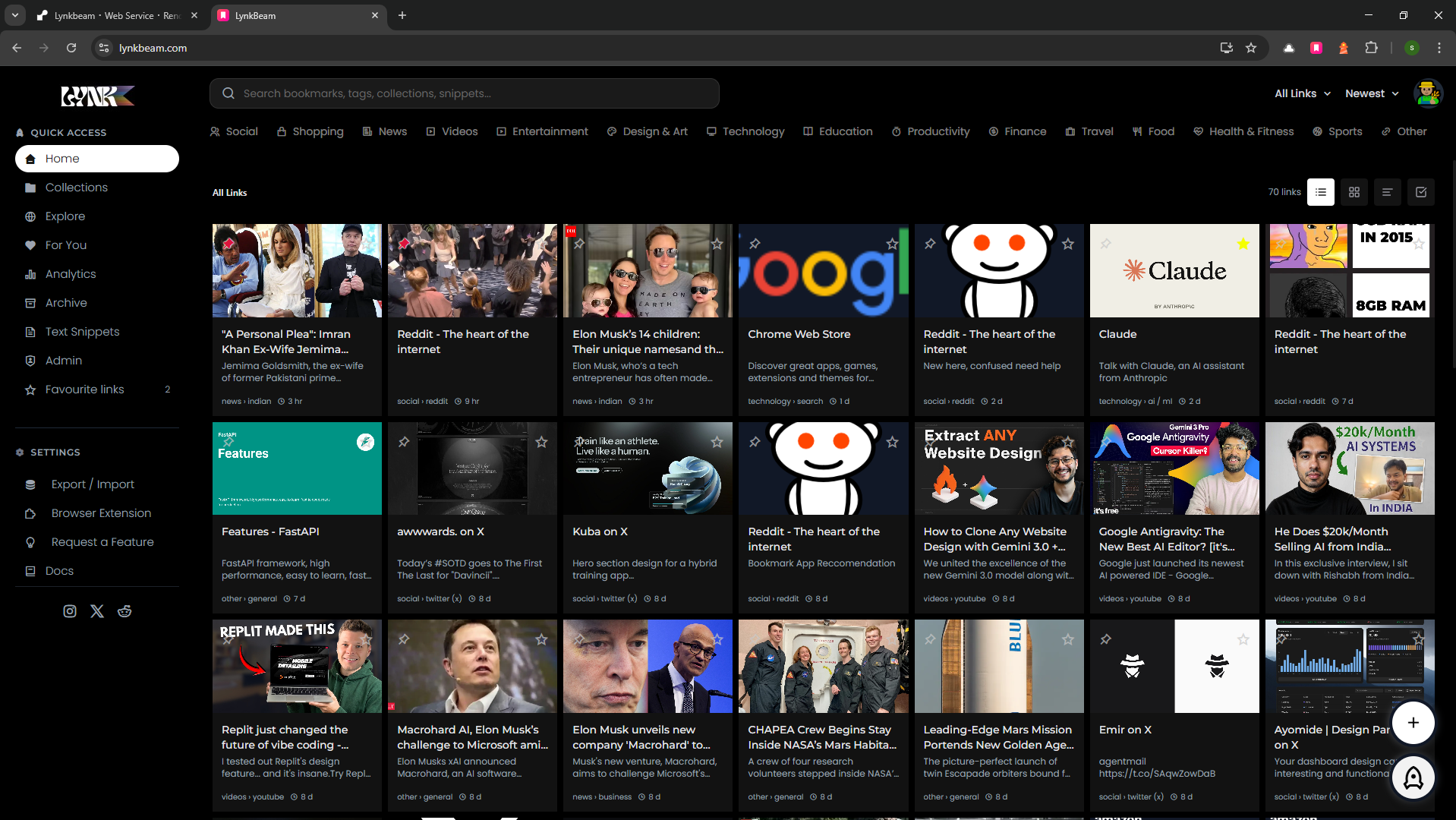This screenshot has width=1456, height=820.
Task: Open the Chrome tab search dropdown
Action: [14, 15]
